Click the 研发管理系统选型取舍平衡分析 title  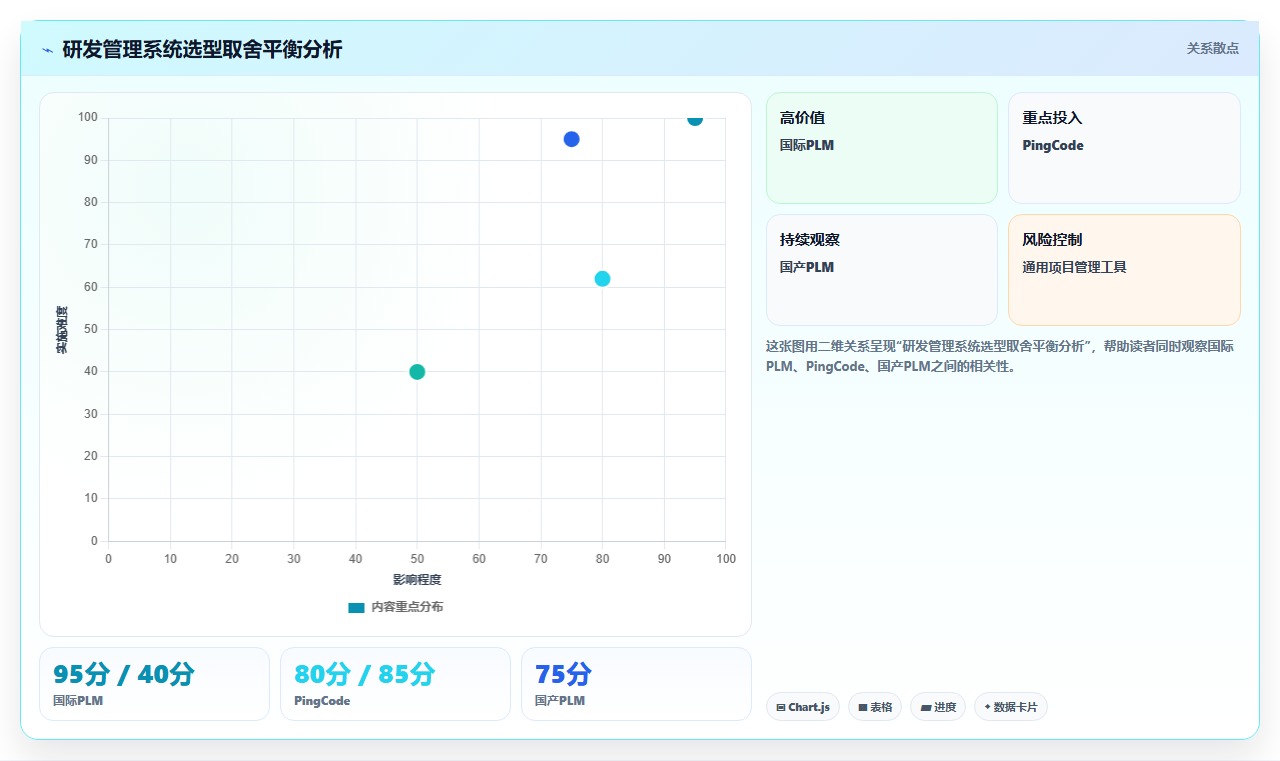[x=202, y=49]
